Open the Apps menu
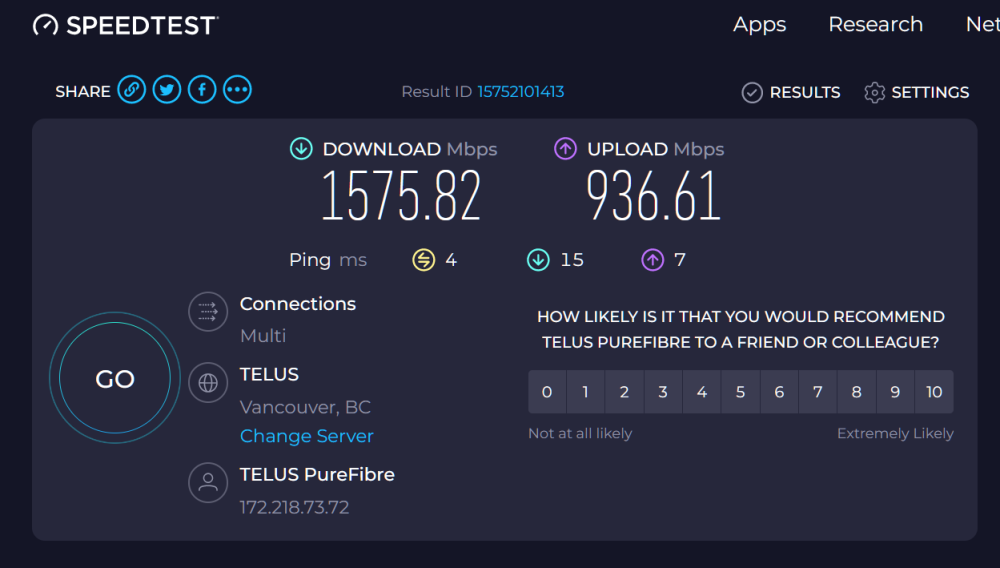The width and height of the screenshot is (1000, 568). [x=760, y=24]
